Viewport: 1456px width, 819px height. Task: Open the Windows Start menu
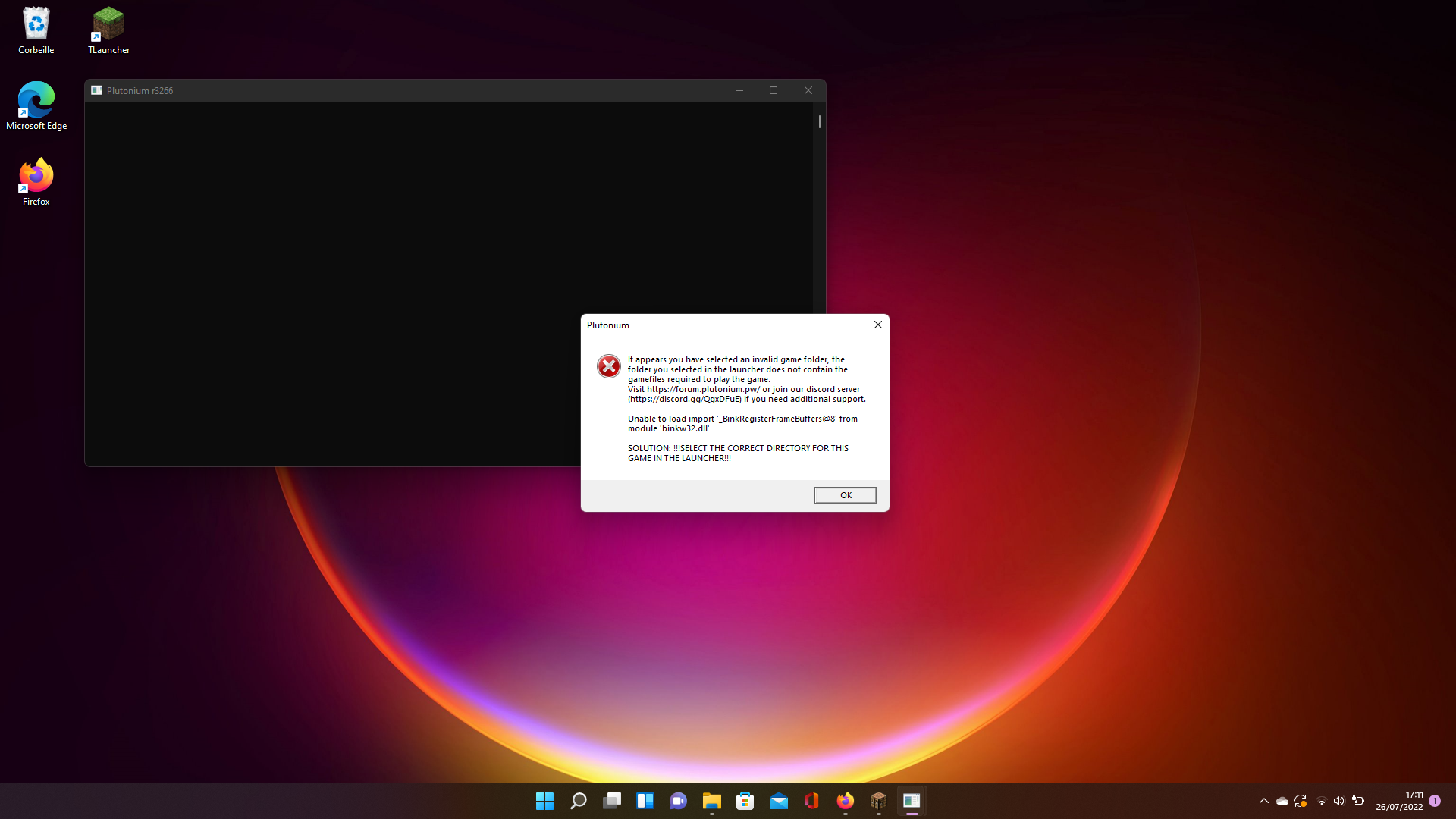point(544,801)
